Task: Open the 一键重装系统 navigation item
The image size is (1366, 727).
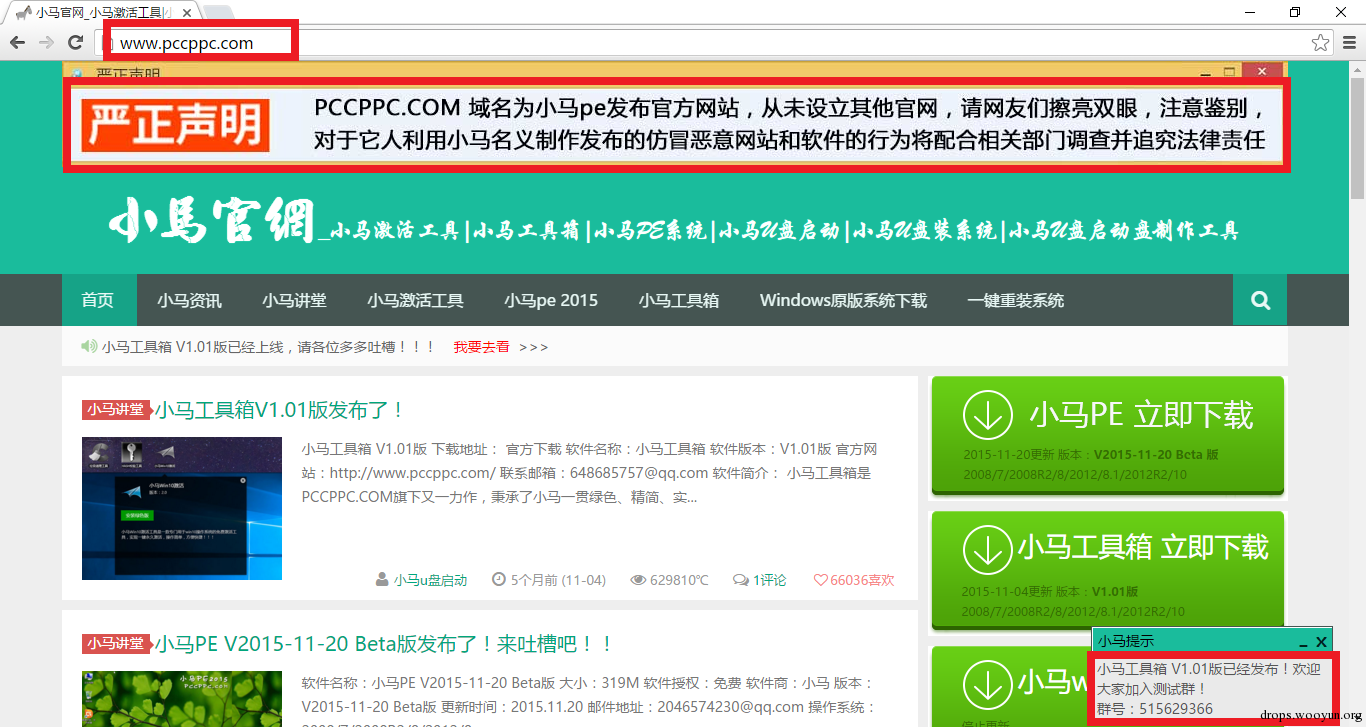Action: point(1015,300)
